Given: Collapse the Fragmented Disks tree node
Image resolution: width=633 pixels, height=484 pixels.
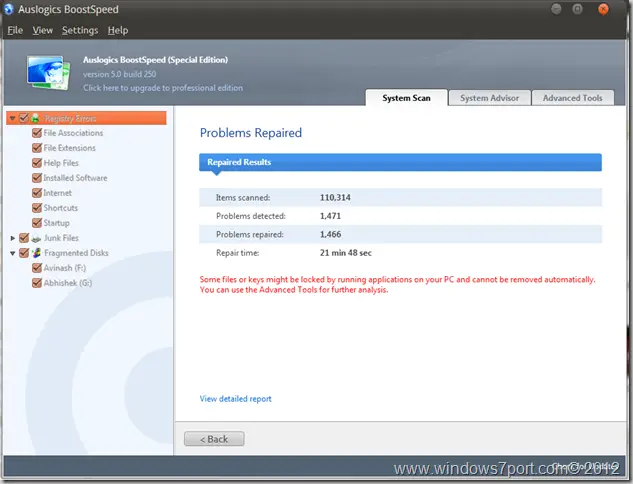Looking at the screenshot, I should click(x=13, y=253).
